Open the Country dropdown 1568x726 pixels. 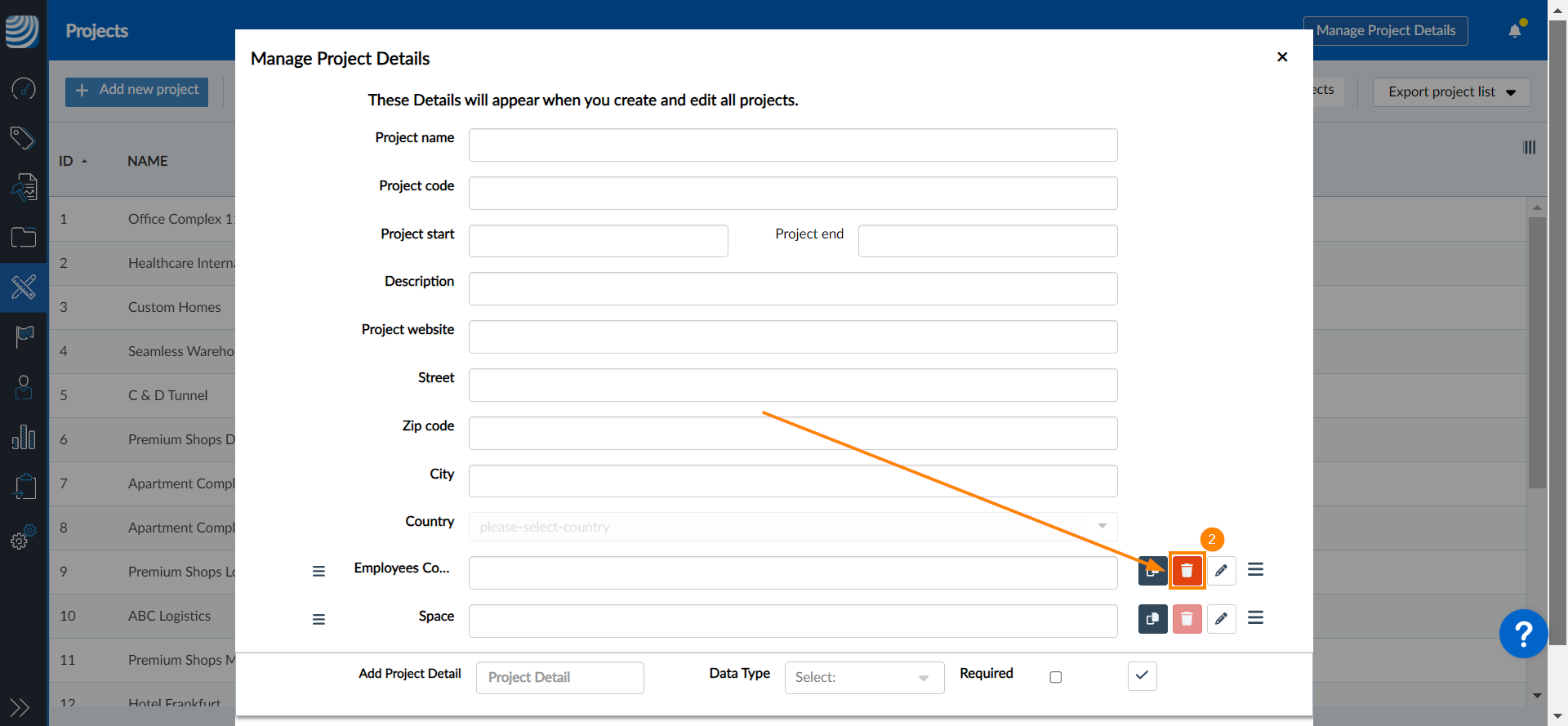[793, 527]
